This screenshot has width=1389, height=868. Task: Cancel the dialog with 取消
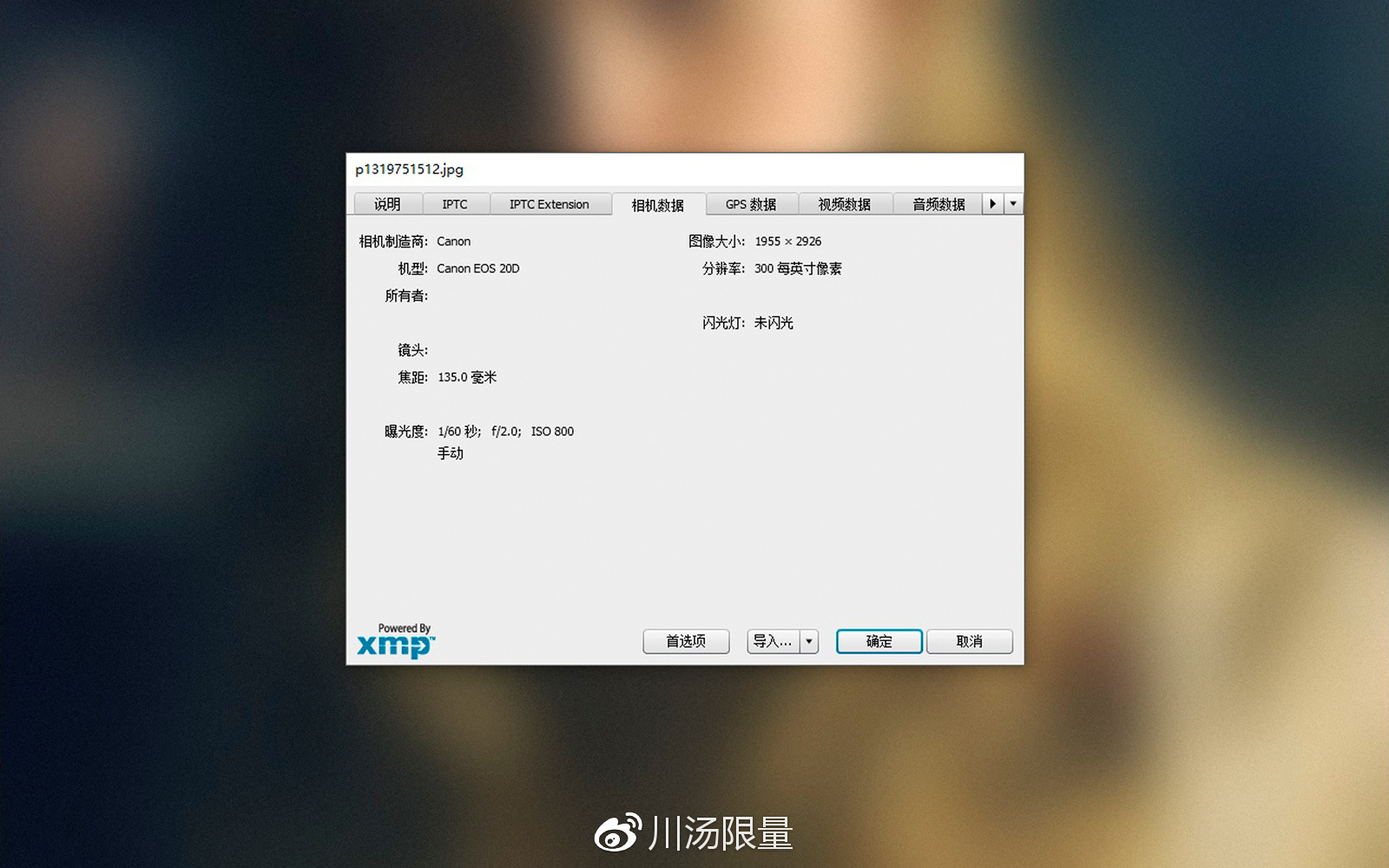970,641
